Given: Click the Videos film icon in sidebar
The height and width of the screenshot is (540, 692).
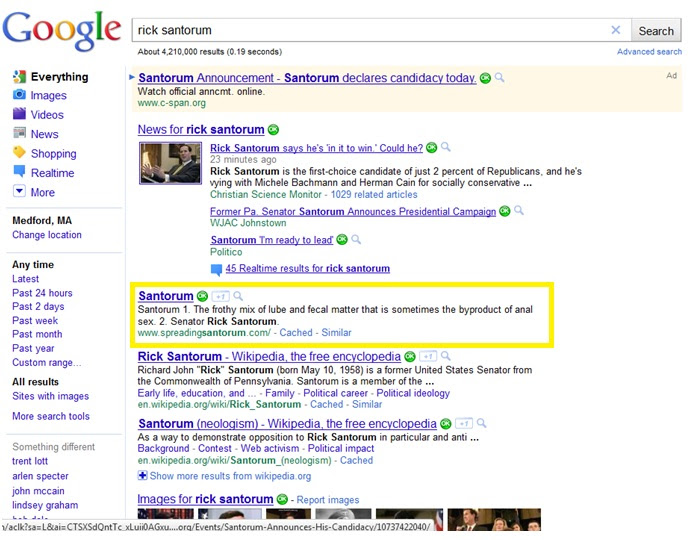Looking at the screenshot, I should click(19, 114).
